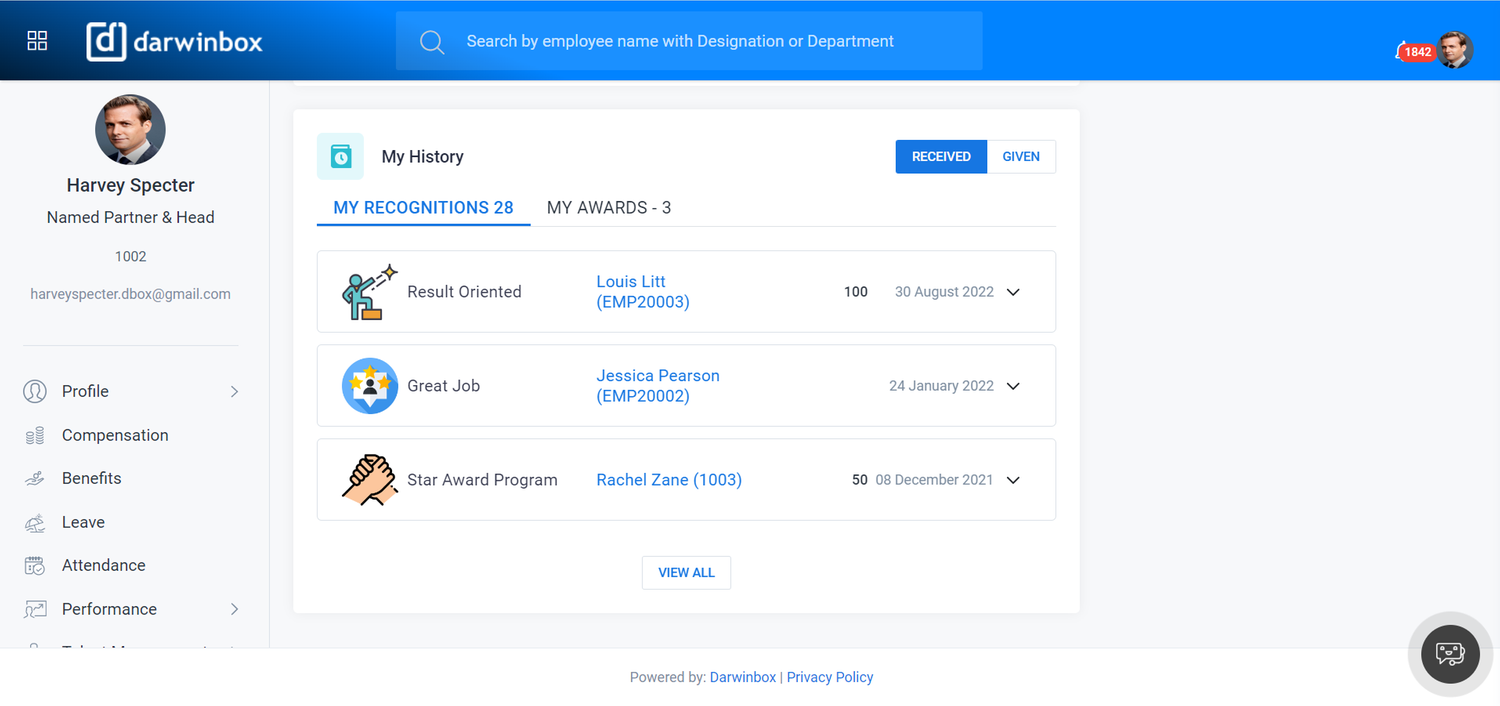The image size is (1500, 706).
Task: Open Rachel Zane's profile link
Action: point(669,479)
